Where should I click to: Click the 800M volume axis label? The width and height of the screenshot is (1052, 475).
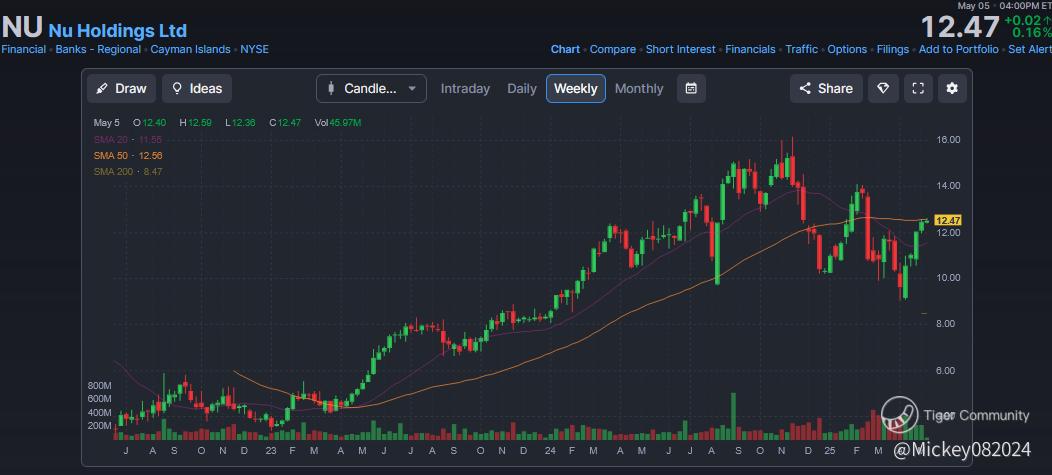point(99,386)
